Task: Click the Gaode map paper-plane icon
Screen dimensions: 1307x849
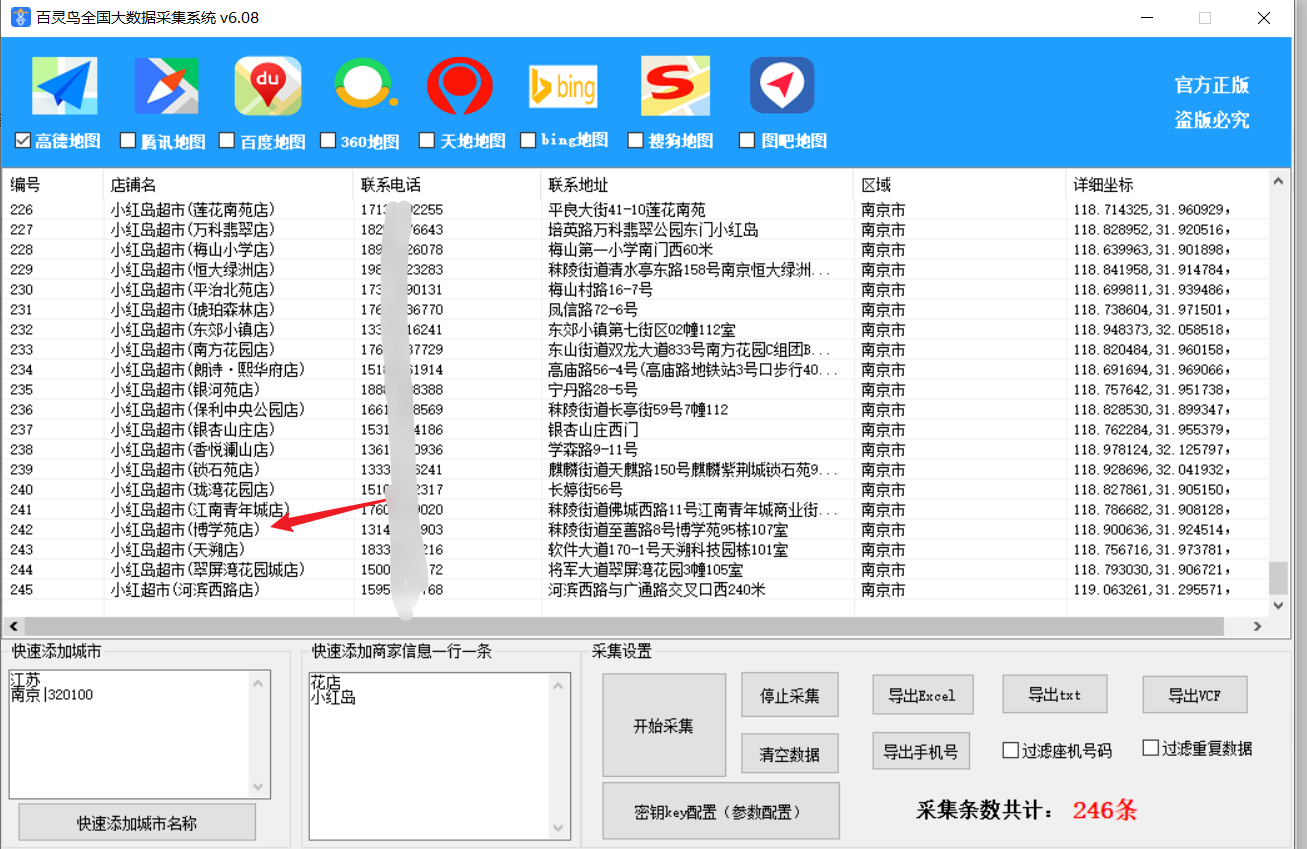Action: pyautogui.click(x=65, y=86)
